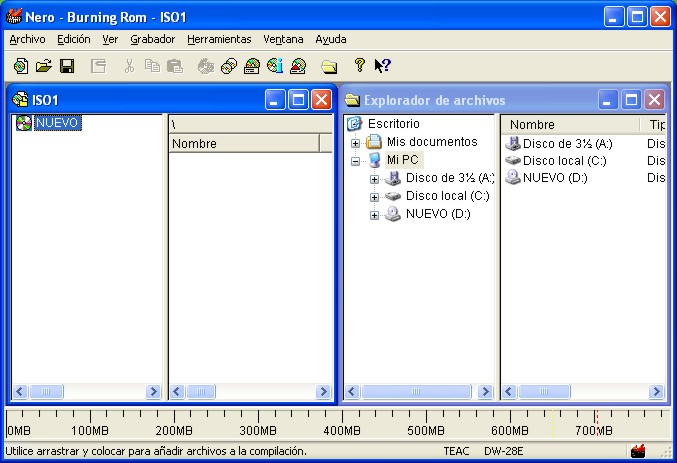Click the Open folder toolbar icon
The height and width of the screenshot is (463, 677).
click(43, 66)
